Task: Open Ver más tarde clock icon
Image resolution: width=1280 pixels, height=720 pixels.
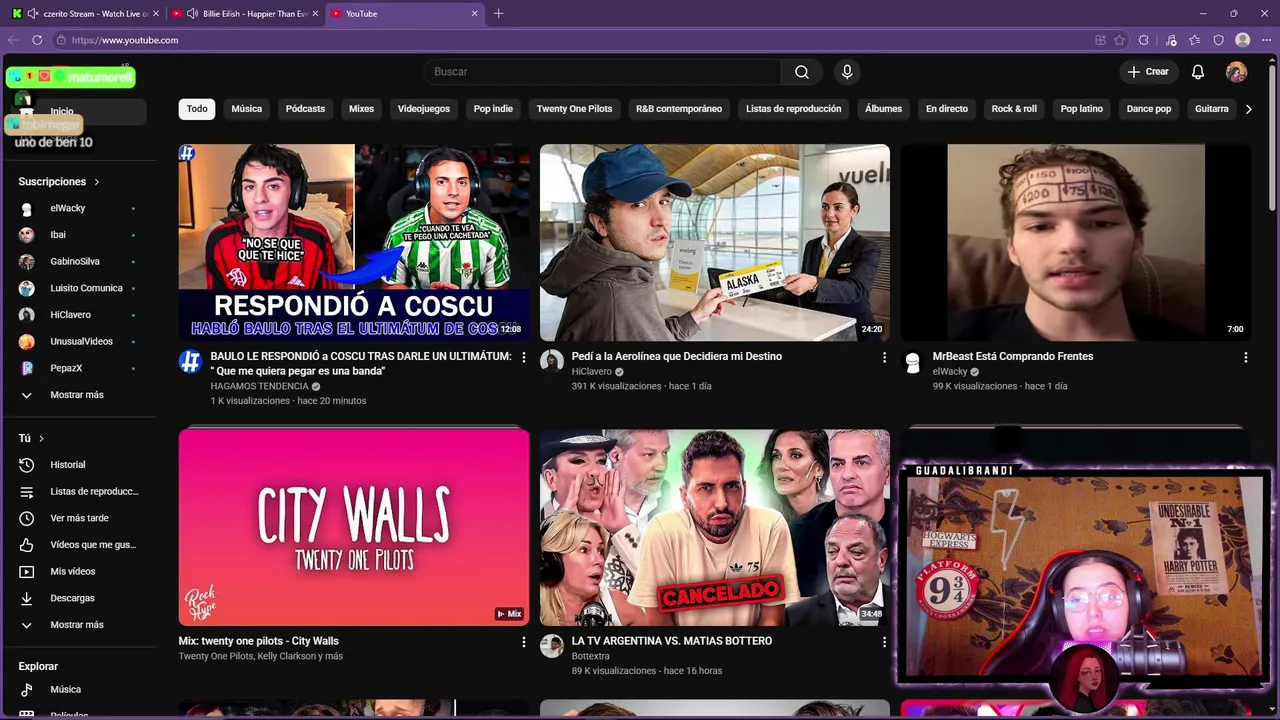Action: [x=27, y=518]
